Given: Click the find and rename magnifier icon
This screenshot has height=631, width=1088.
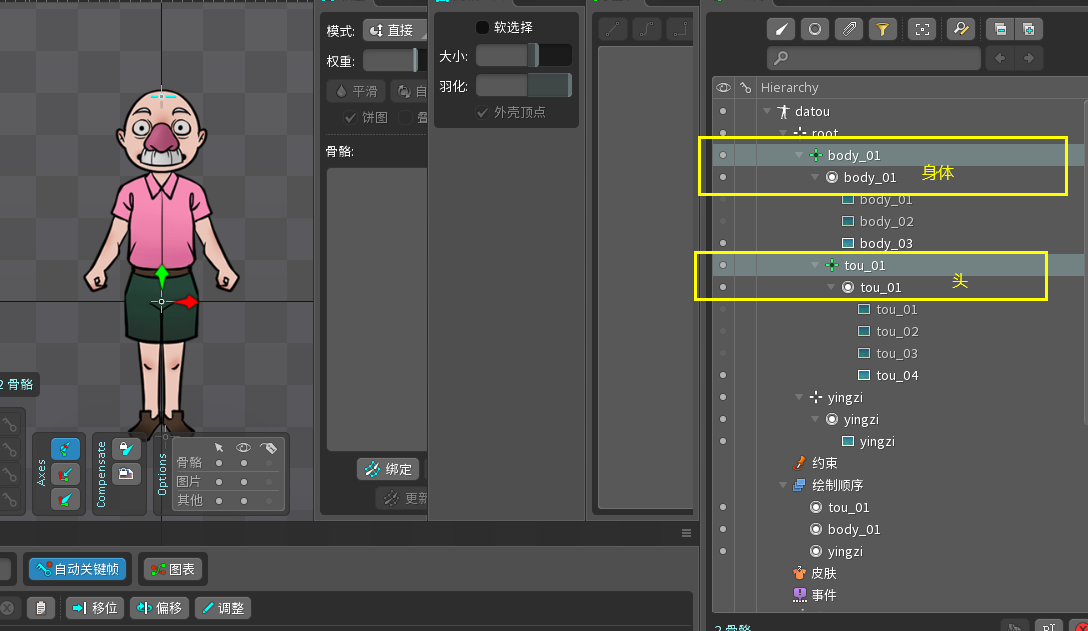Looking at the screenshot, I should [960, 29].
